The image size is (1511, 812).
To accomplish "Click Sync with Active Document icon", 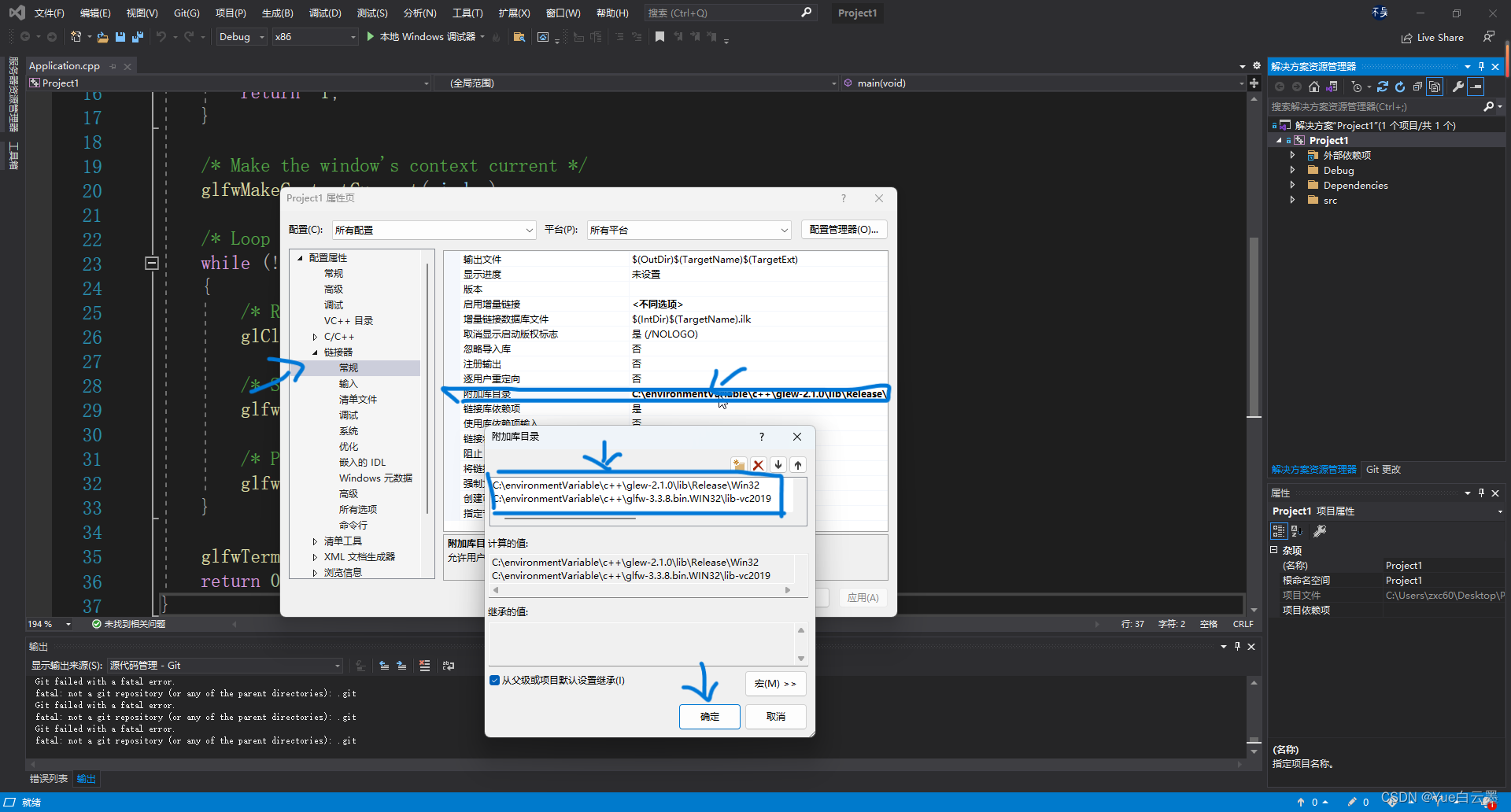I will click(x=1382, y=87).
